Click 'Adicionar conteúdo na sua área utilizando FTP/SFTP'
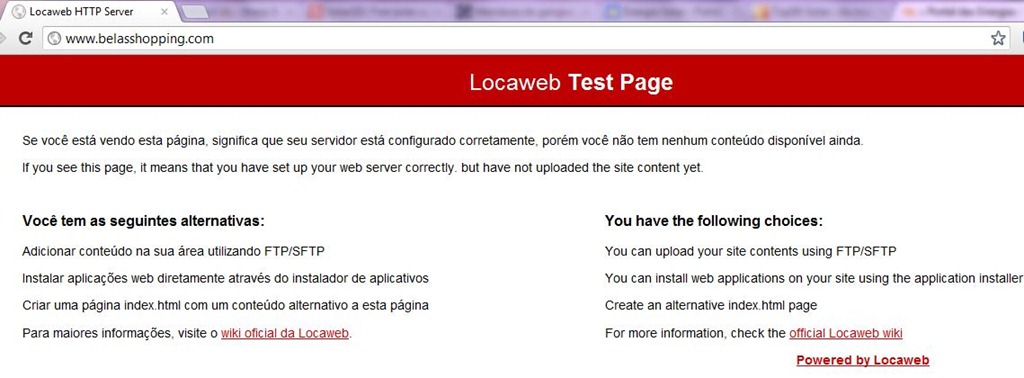Viewport: 1024px width, 378px height. [173, 251]
